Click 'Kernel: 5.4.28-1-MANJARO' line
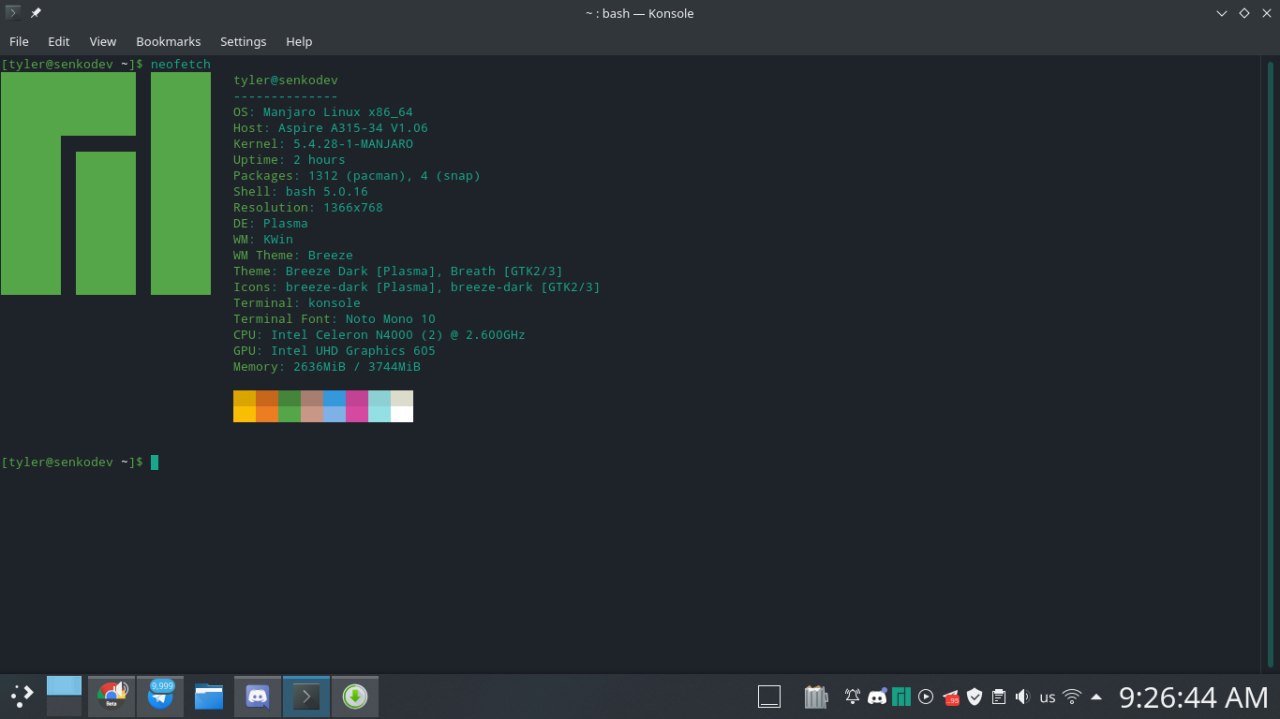 (323, 144)
